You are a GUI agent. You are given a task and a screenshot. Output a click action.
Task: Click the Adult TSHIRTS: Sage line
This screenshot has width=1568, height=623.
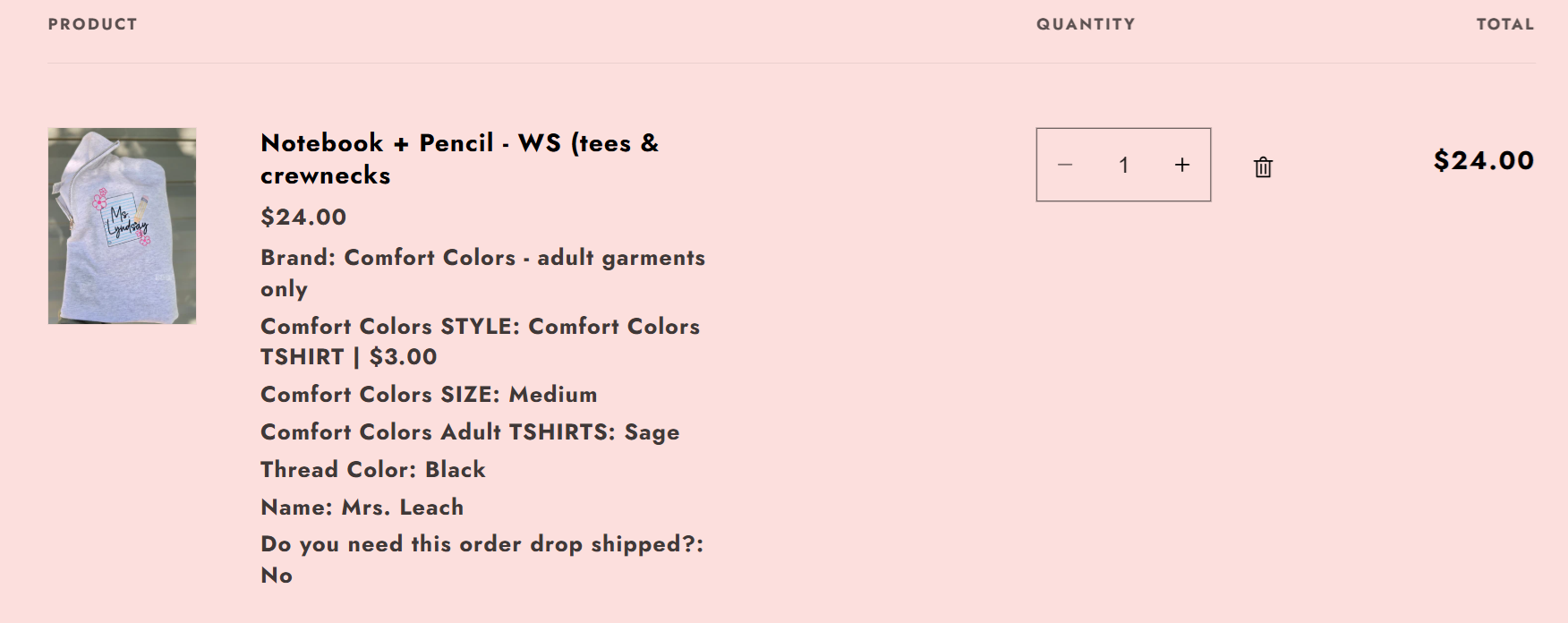click(x=470, y=432)
